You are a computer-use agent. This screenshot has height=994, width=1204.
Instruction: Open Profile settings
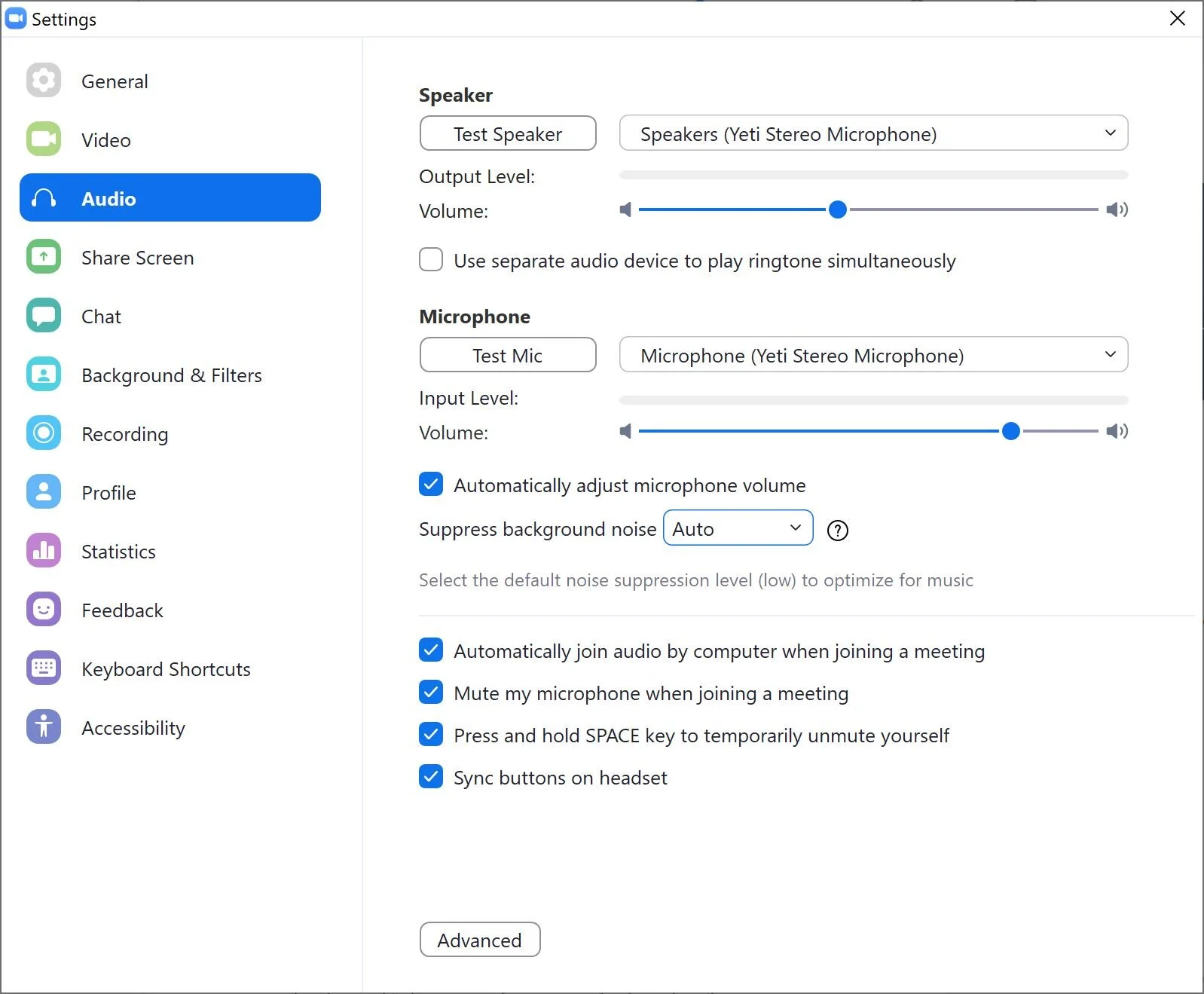pyautogui.click(x=170, y=492)
